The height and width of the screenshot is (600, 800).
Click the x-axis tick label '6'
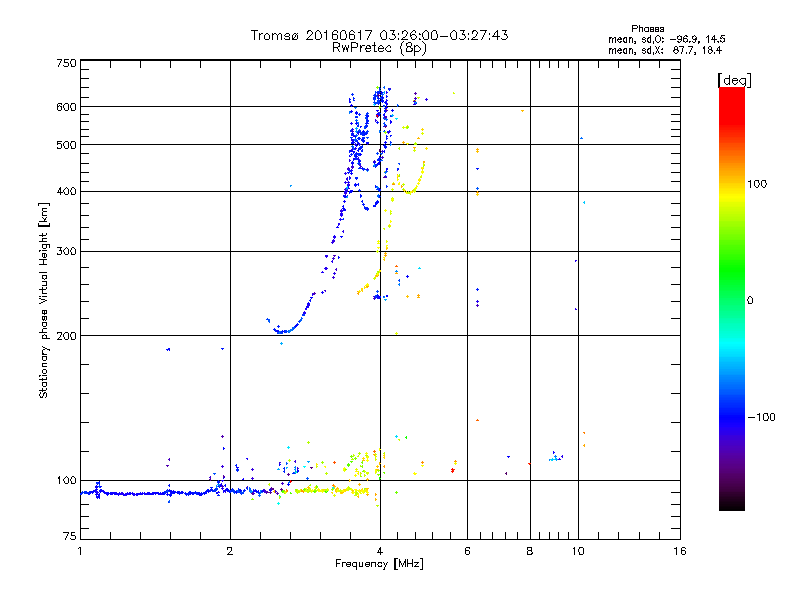pos(467,551)
